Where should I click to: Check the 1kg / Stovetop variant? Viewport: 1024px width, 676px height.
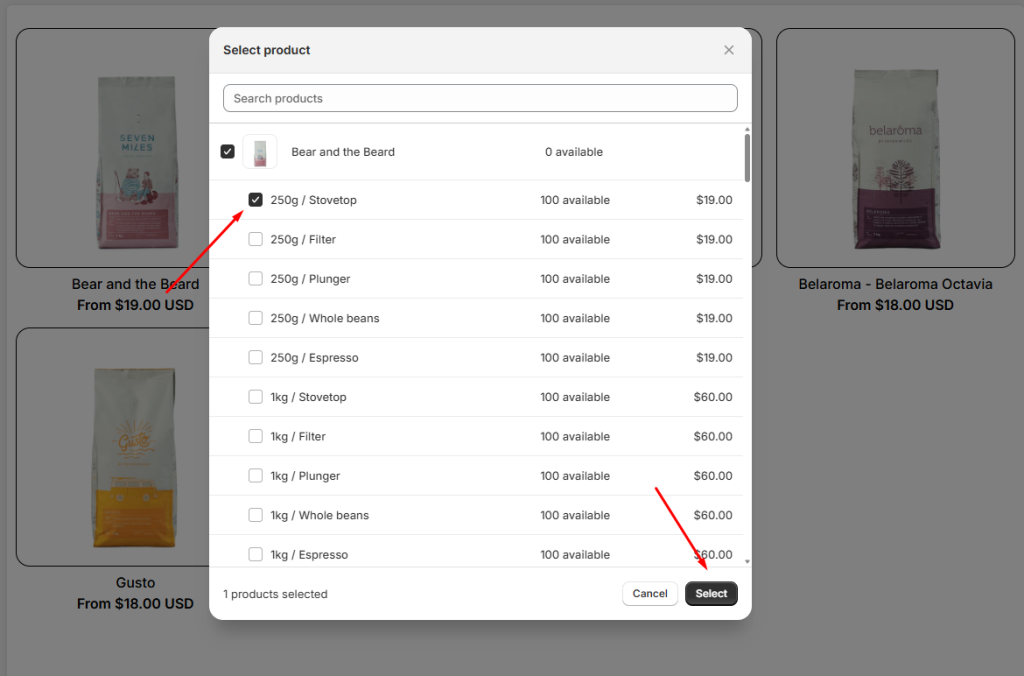[x=256, y=397]
